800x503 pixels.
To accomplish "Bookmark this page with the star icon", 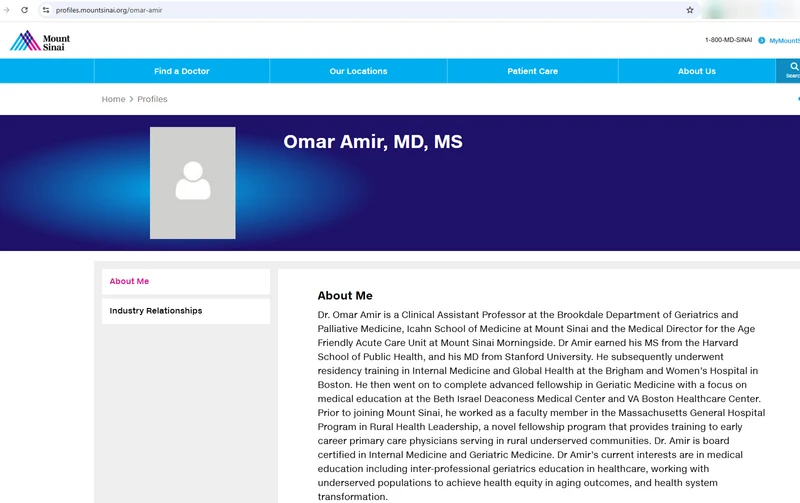I will click(x=690, y=10).
